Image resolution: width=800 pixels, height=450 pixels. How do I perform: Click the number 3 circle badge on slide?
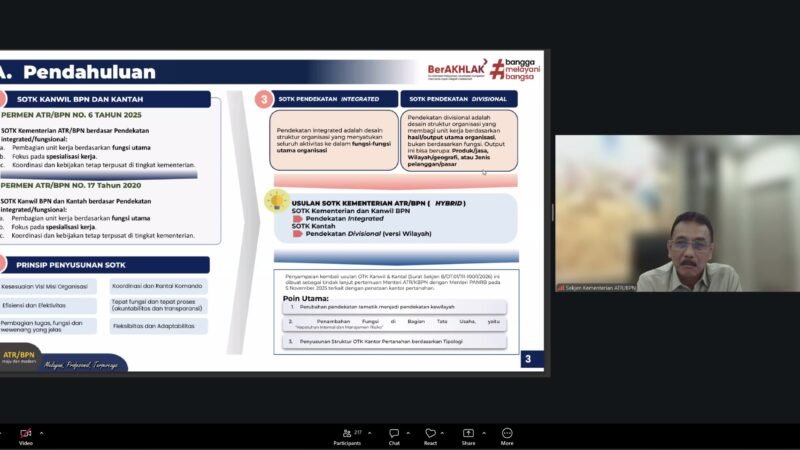tap(264, 99)
